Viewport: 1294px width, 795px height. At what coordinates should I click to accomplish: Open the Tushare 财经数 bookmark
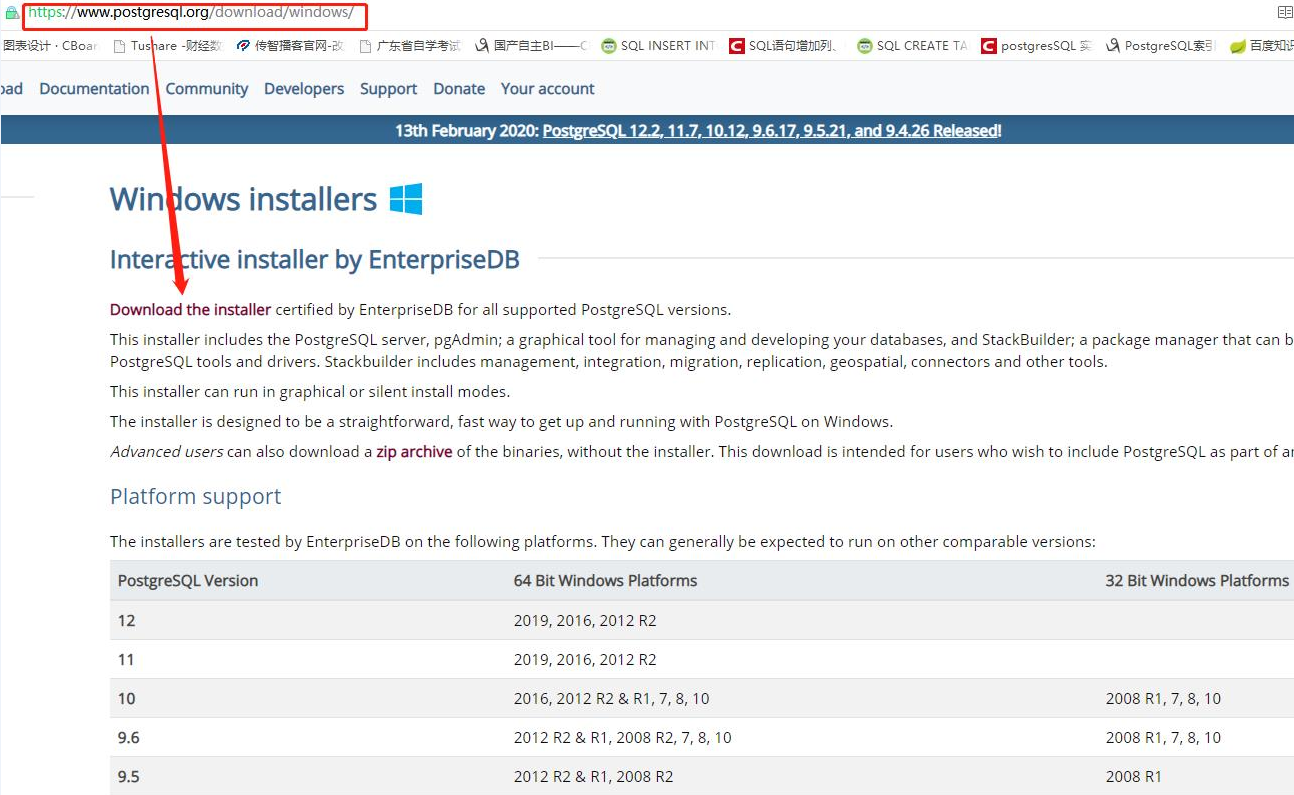168,46
